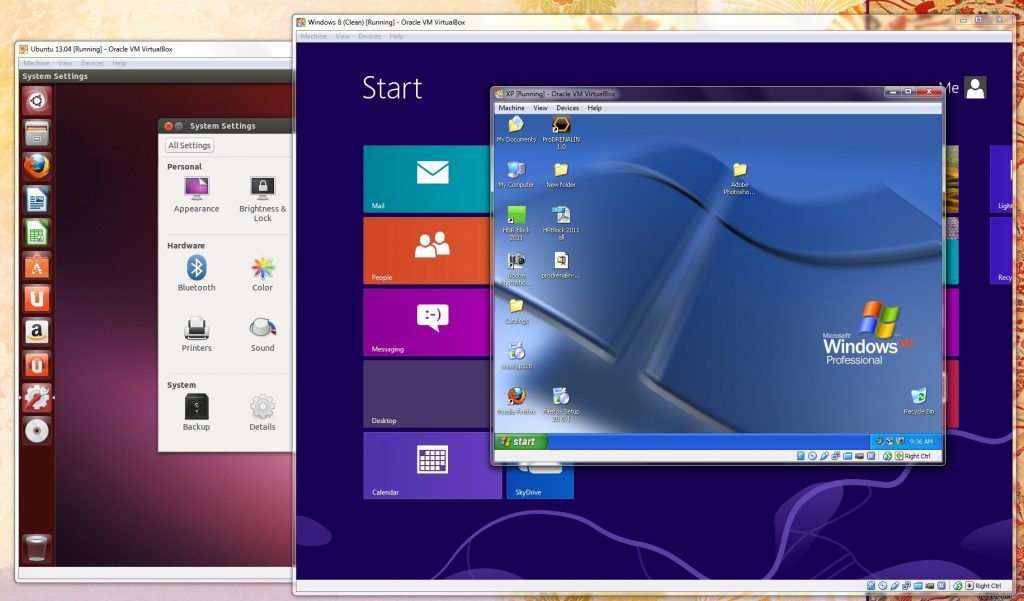This screenshot has height=601, width=1024.
Task: Select the Catalogs folder on XP desktop
Action: pos(516,311)
